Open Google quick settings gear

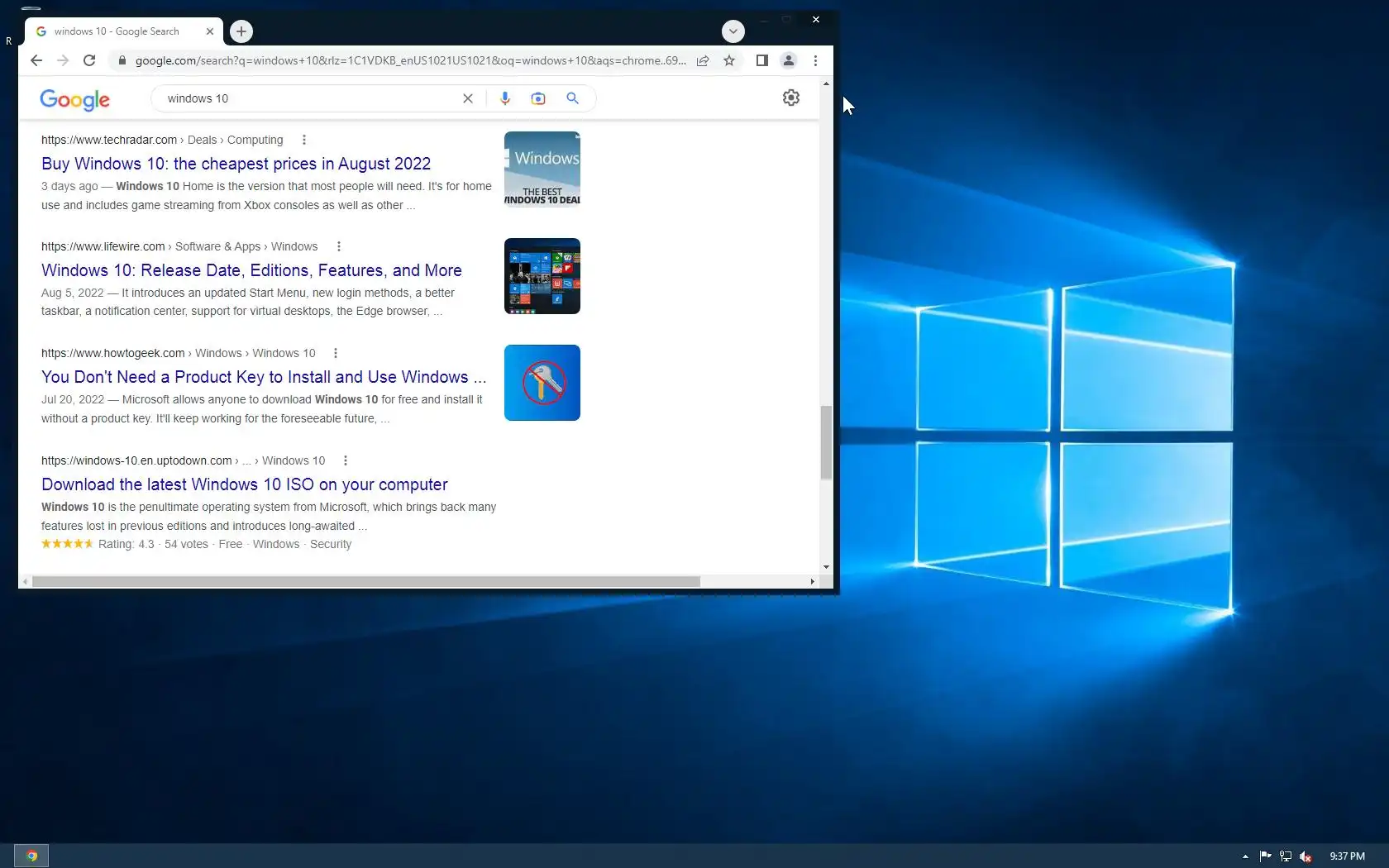(791, 98)
